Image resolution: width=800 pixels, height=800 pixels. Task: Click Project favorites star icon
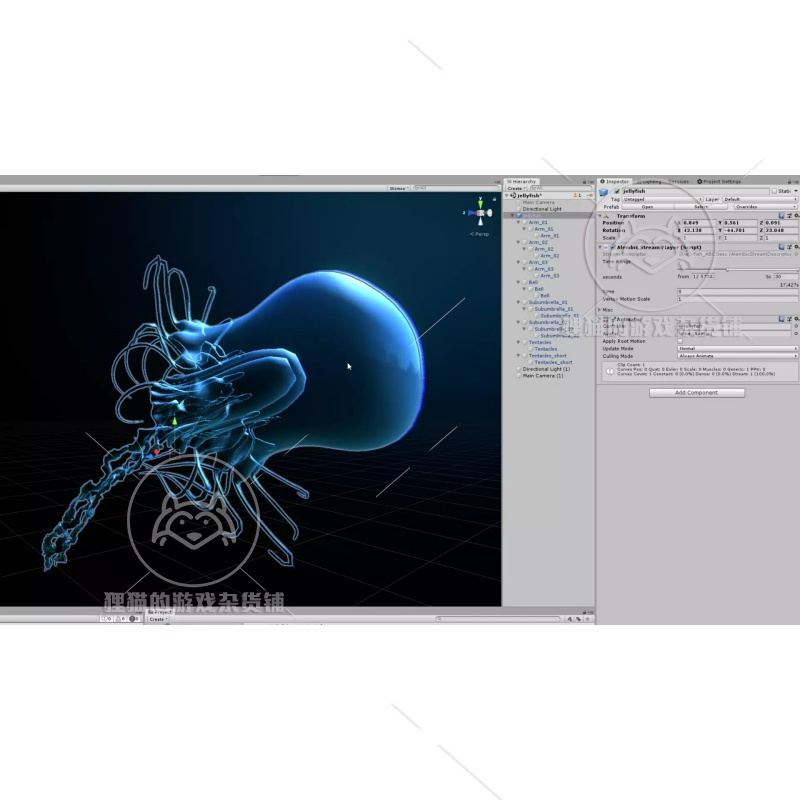[588, 619]
